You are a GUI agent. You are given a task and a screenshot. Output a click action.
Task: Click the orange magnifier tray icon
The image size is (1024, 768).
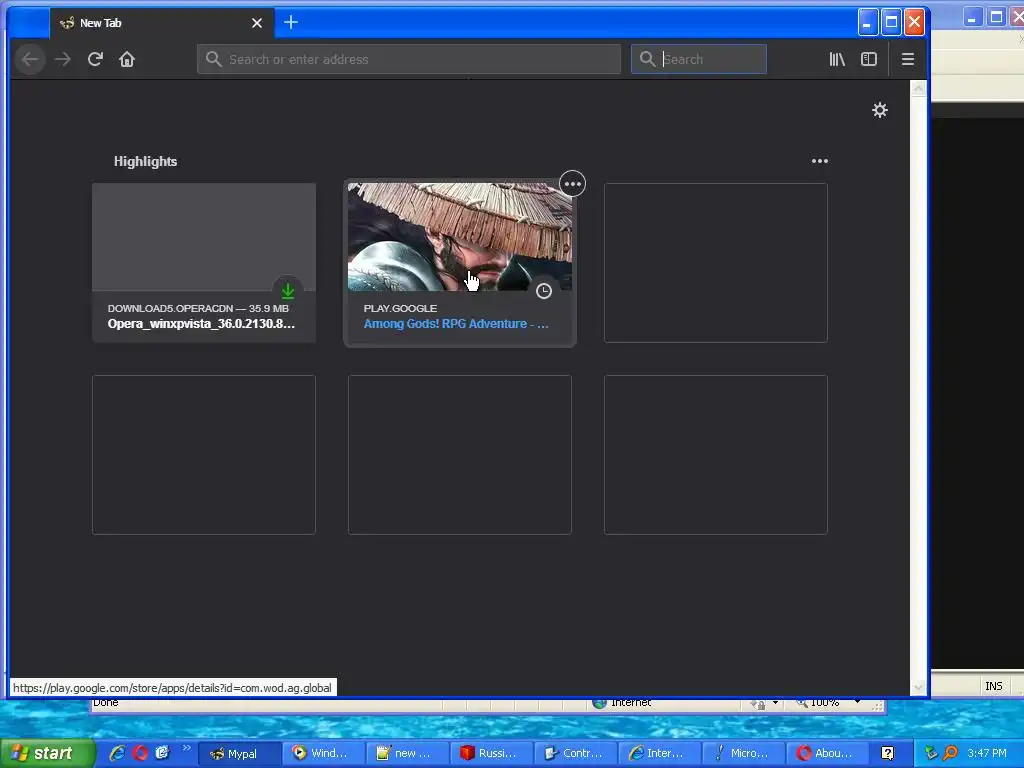pyautogui.click(x=951, y=753)
